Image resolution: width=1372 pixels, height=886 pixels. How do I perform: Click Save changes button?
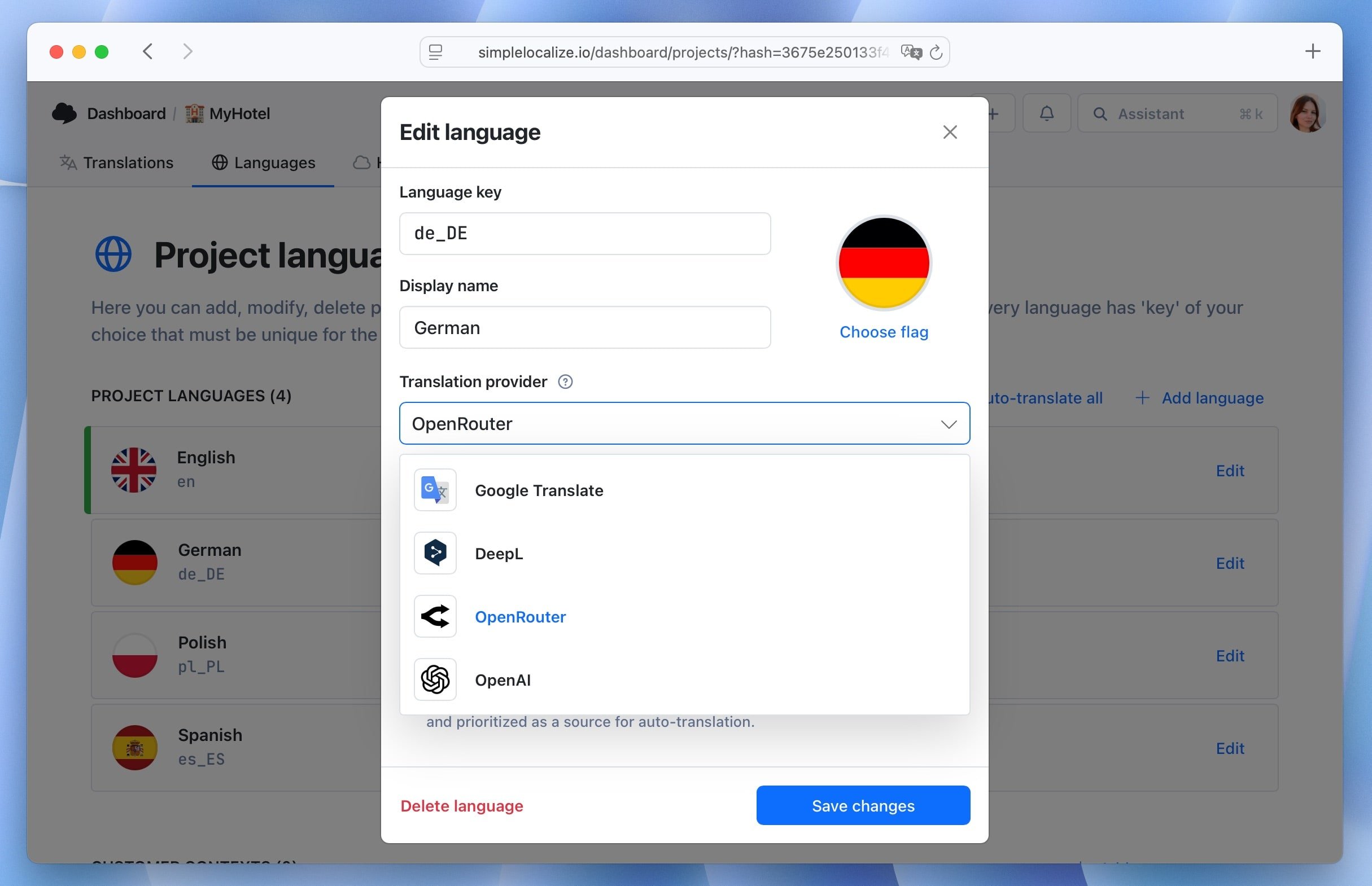[863, 805]
